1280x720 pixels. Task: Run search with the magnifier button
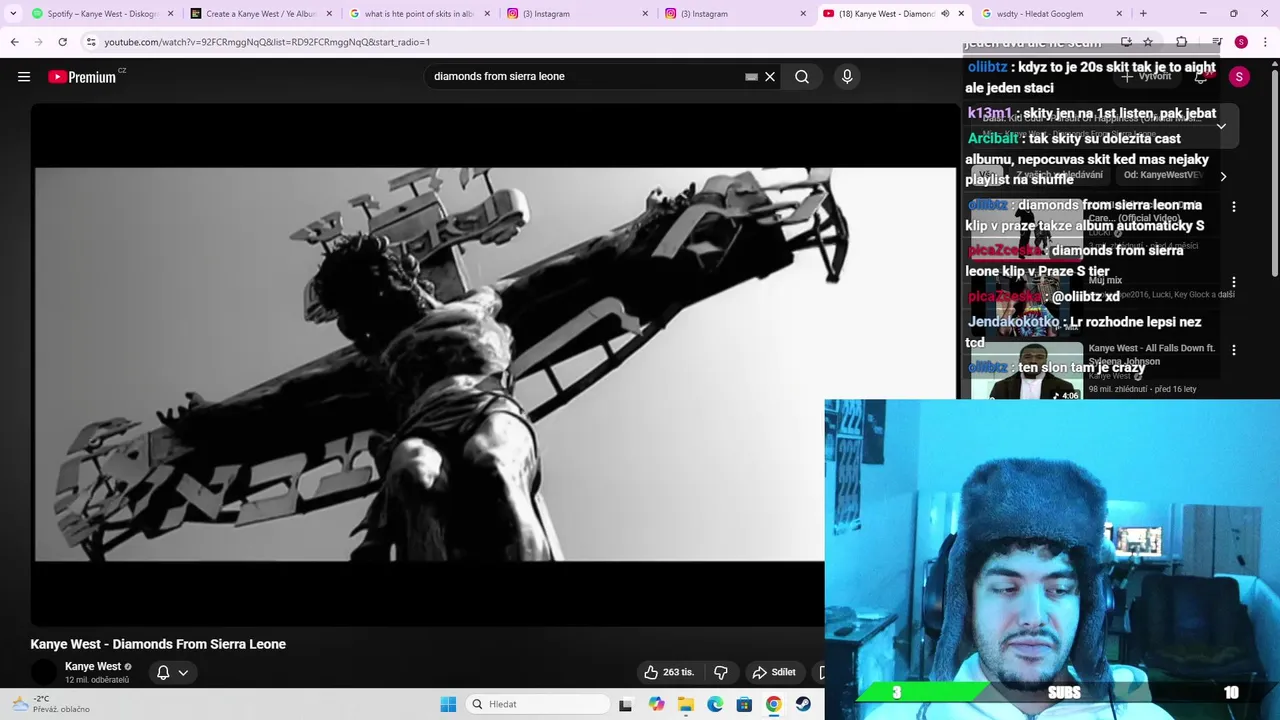[x=802, y=76]
